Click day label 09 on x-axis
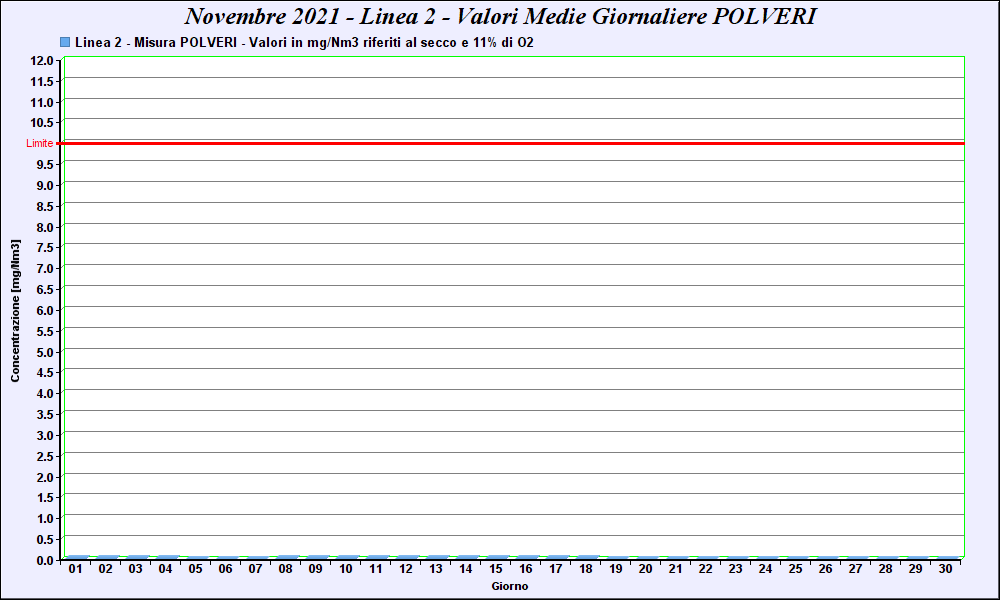 (315, 569)
